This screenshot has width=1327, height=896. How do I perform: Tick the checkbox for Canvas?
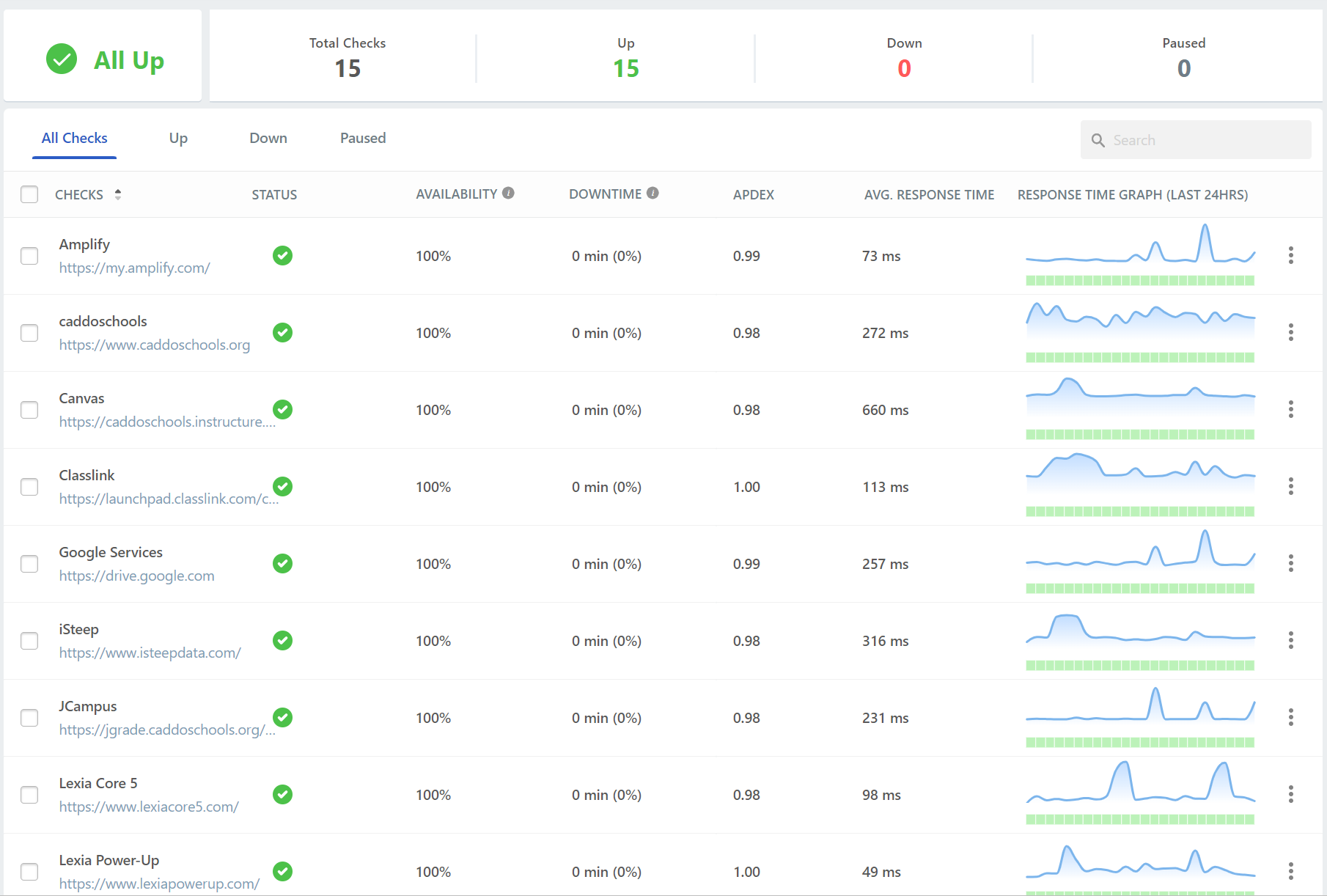click(29, 410)
